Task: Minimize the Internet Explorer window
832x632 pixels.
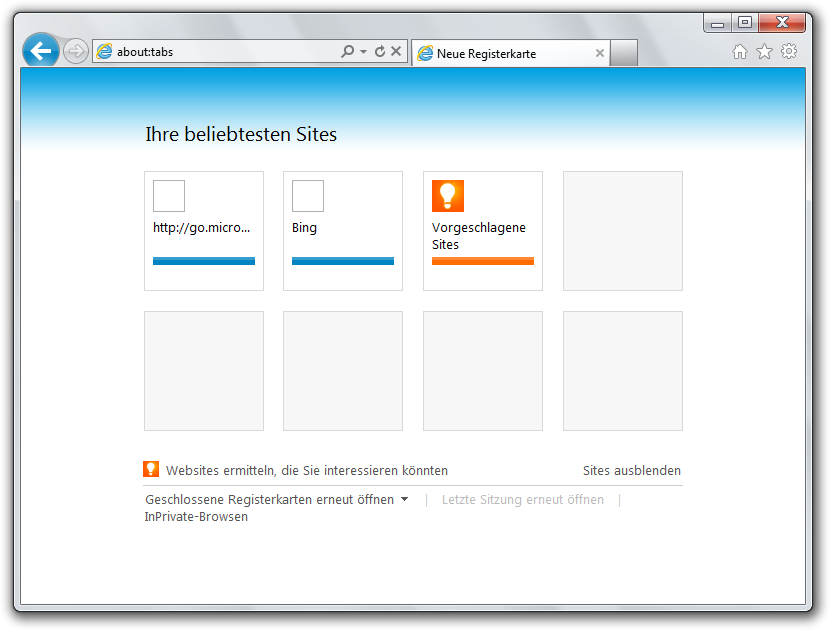Action: [x=717, y=23]
